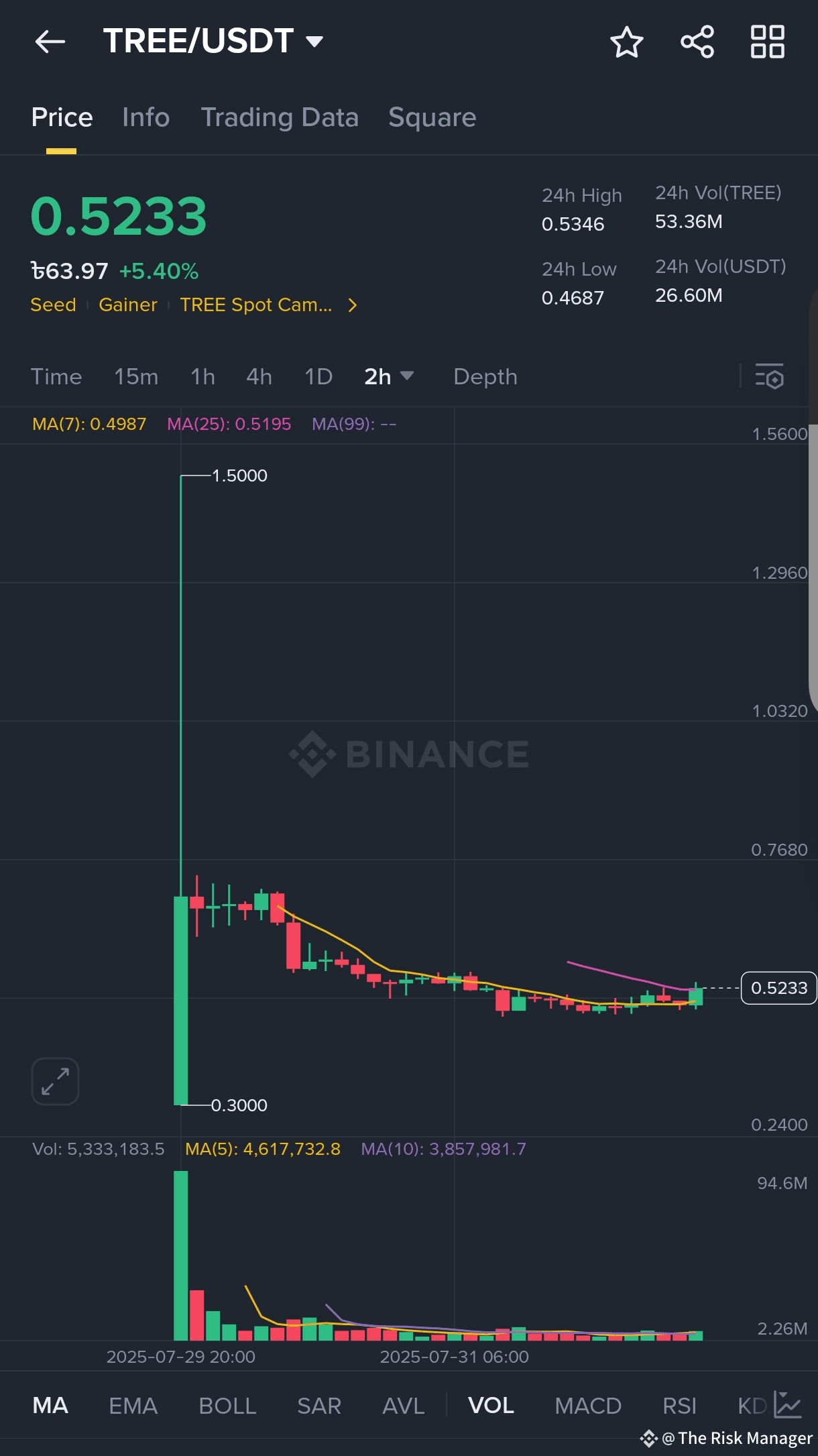Select the 15m timeframe
This screenshot has width=818, height=1456.
[x=136, y=376]
